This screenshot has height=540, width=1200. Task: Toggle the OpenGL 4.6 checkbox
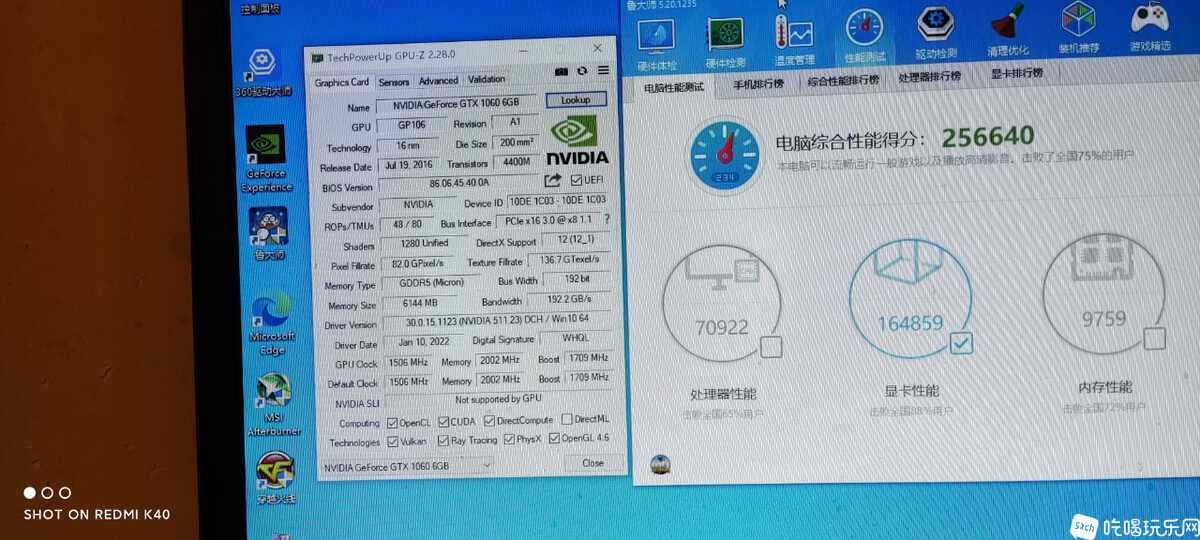click(x=553, y=438)
